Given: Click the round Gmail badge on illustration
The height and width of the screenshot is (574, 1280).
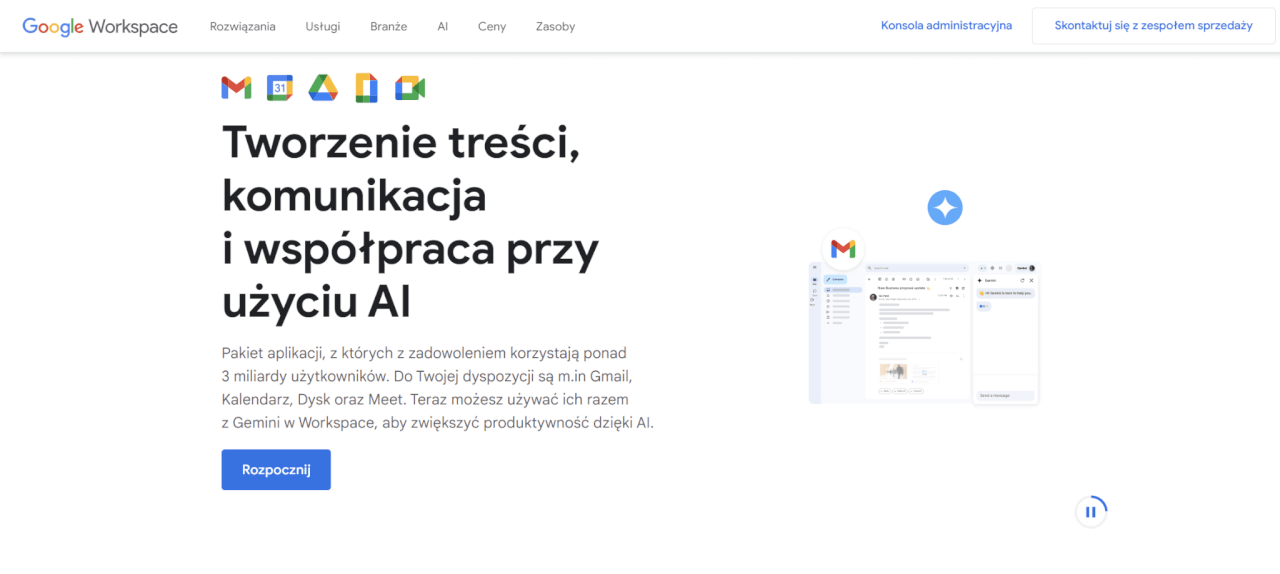Looking at the screenshot, I should click(843, 248).
